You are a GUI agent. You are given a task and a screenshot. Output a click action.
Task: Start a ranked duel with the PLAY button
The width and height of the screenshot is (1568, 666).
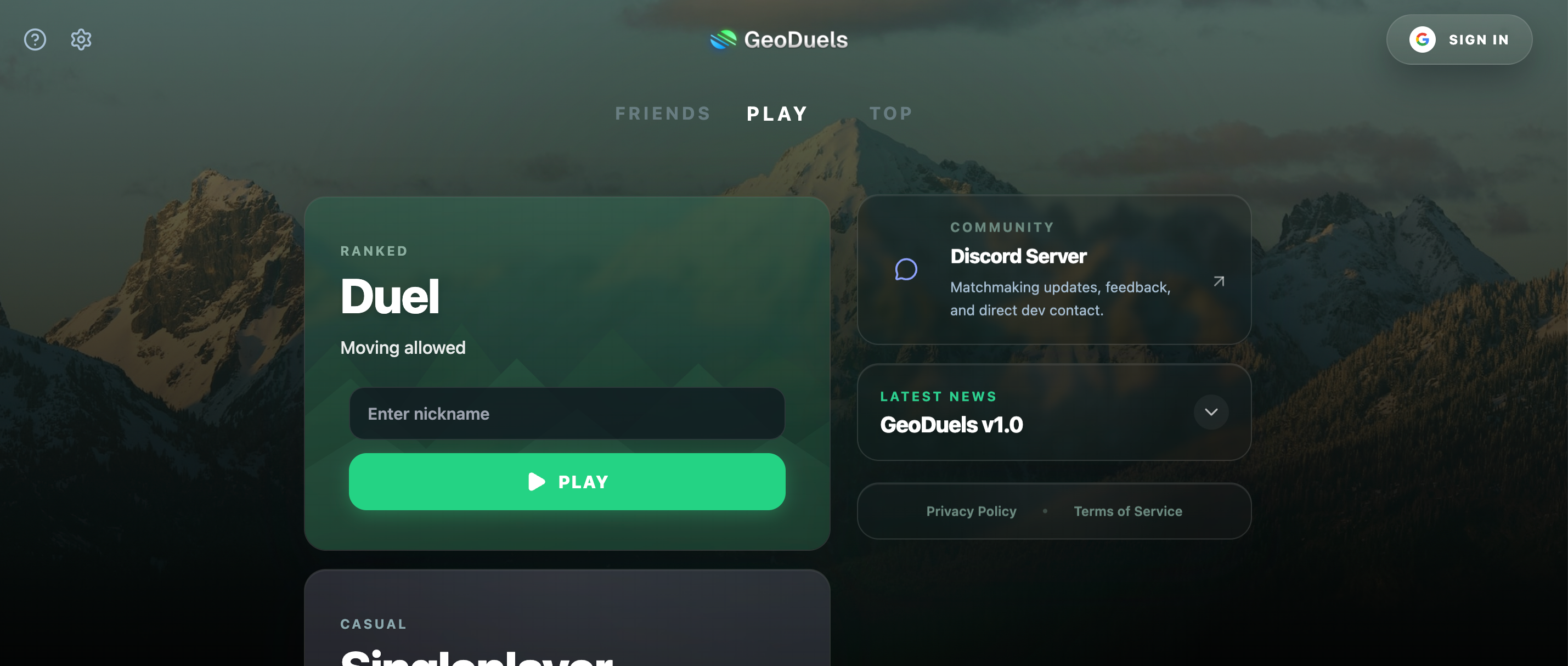tap(567, 482)
